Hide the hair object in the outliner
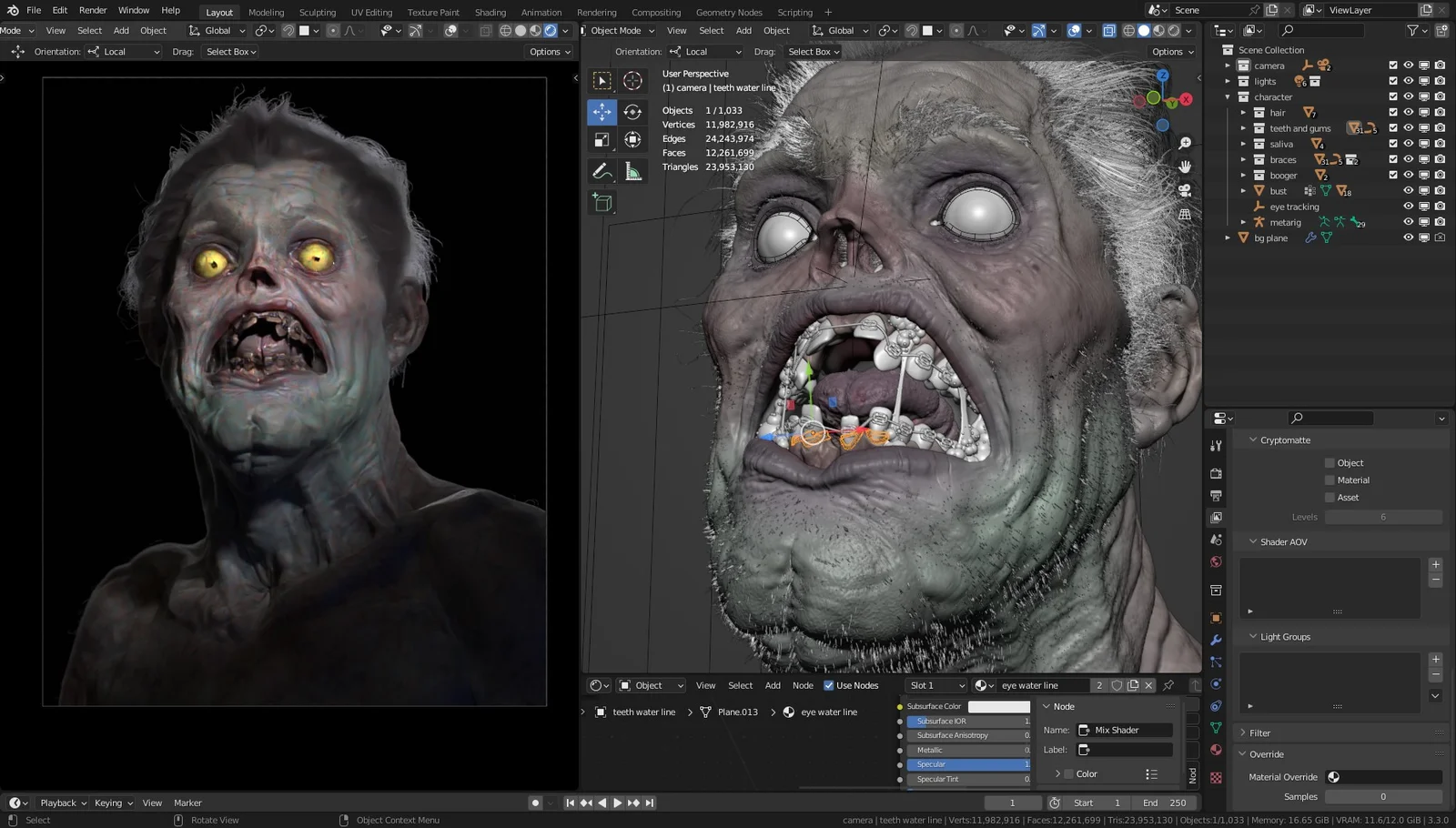1456x828 pixels. (1408, 112)
